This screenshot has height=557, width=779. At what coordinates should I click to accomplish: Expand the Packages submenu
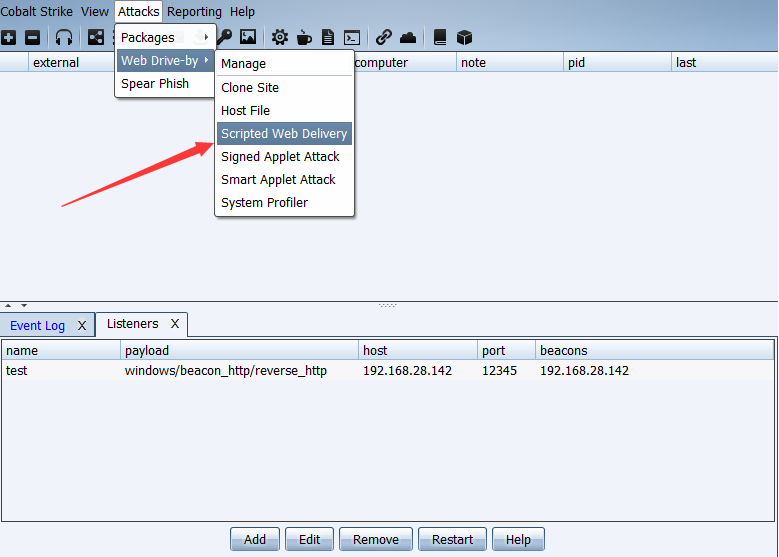(x=165, y=38)
